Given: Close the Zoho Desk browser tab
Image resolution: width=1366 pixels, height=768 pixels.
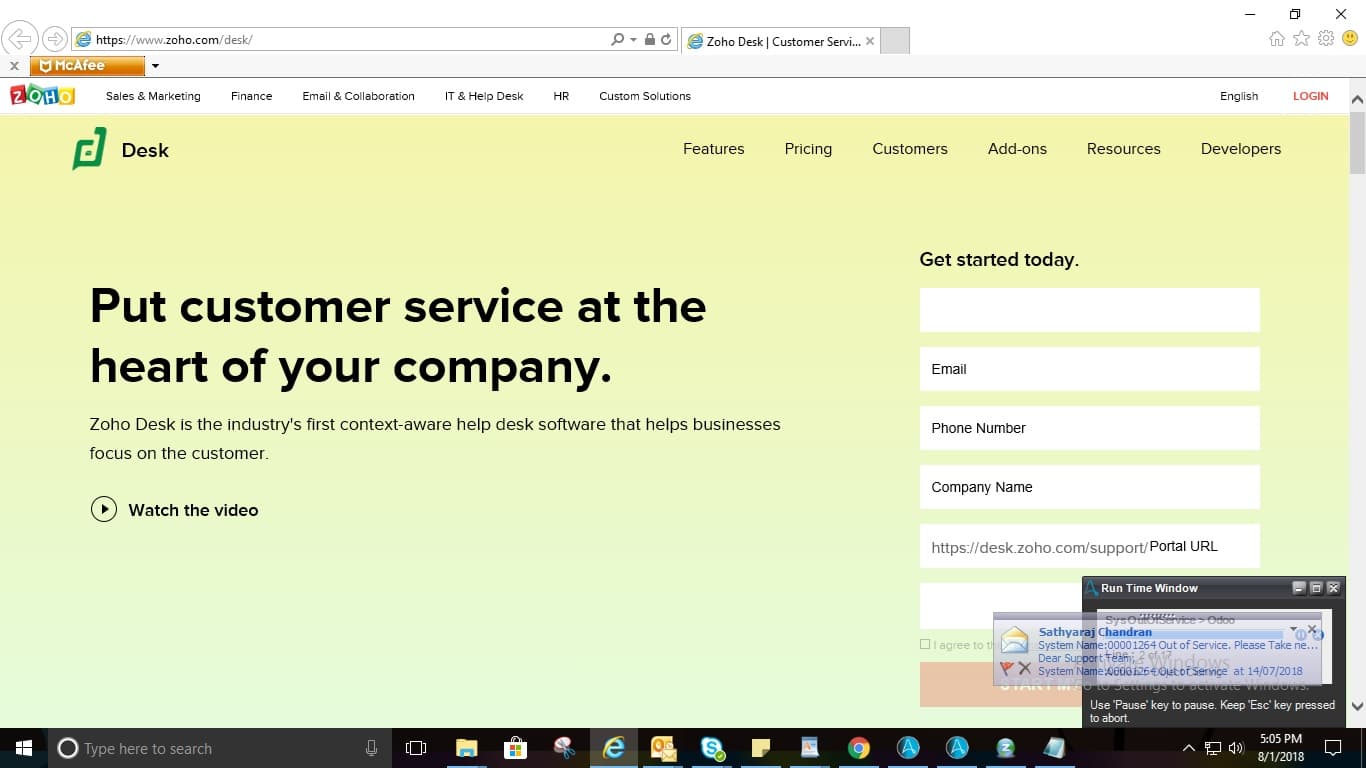Looking at the screenshot, I should [870, 41].
